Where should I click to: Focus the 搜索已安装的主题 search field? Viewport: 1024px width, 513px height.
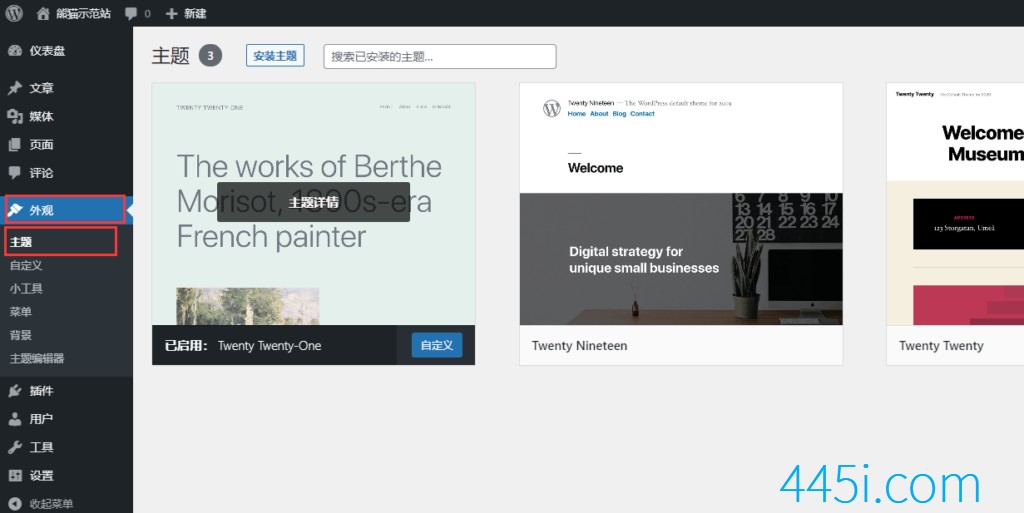click(440, 57)
